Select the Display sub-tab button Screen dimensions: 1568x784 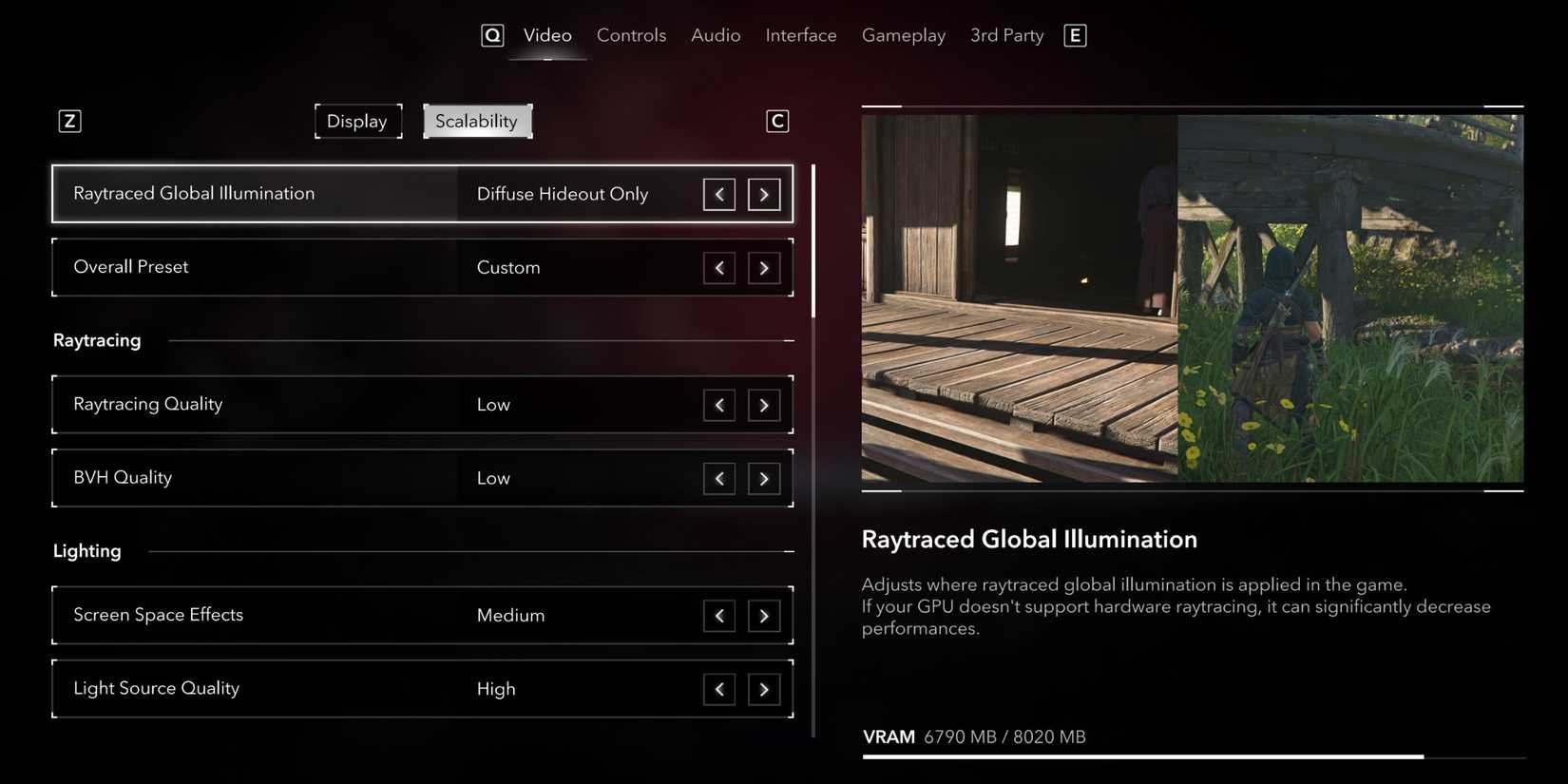click(357, 122)
